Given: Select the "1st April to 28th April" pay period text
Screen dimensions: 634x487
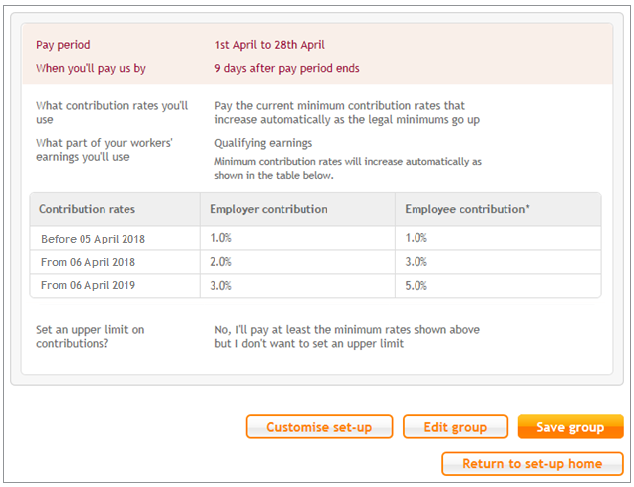Looking at the screenshot, I should (269, 45).
